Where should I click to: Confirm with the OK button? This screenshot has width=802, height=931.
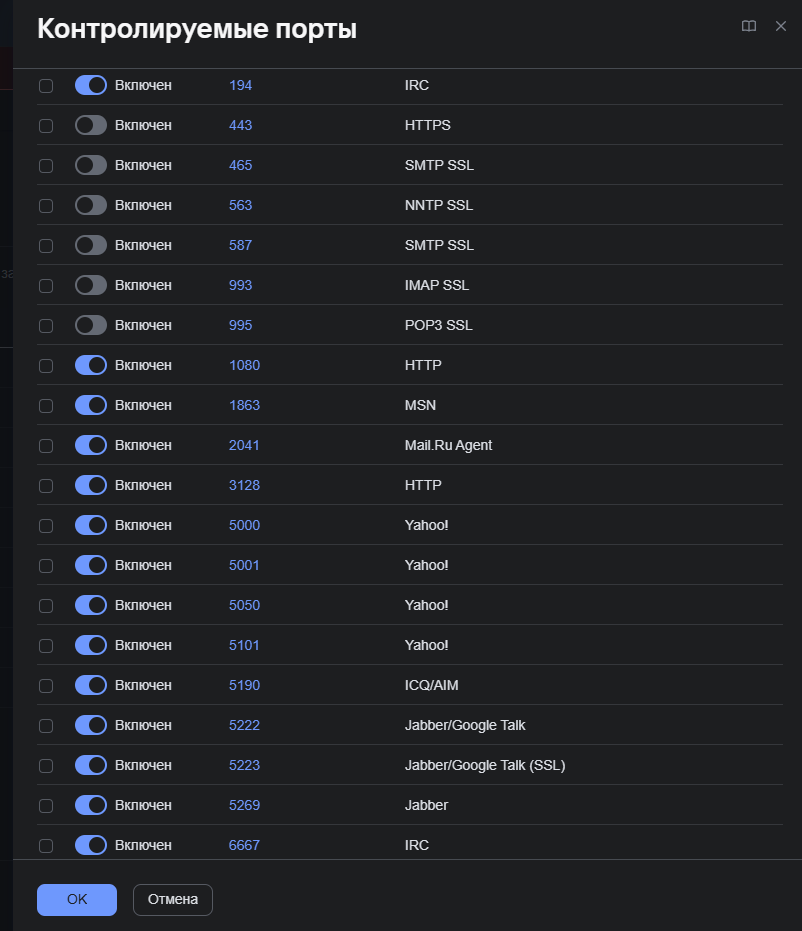click(77, 900)
